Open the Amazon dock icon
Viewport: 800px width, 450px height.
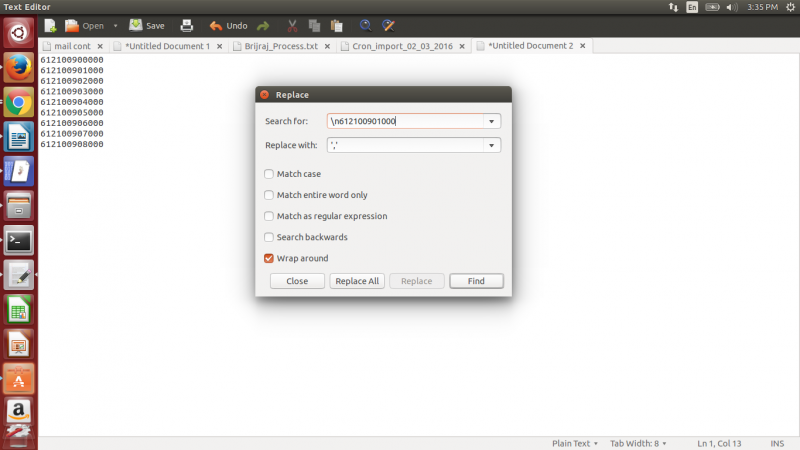19,411
